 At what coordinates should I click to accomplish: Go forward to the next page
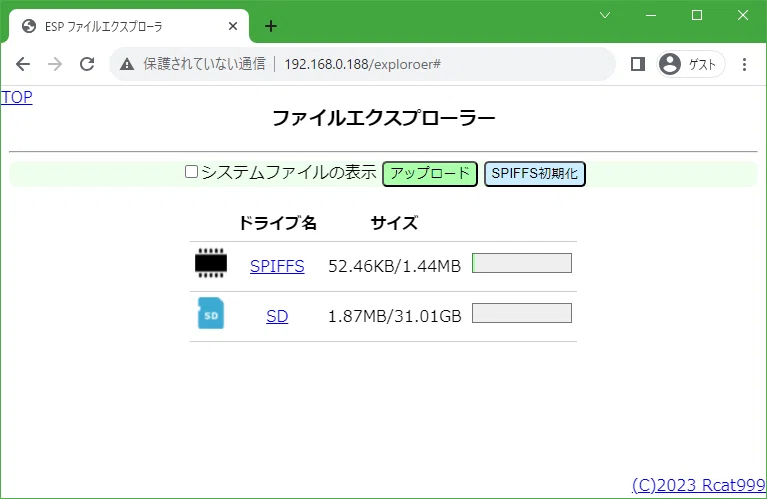pos(55,64)
